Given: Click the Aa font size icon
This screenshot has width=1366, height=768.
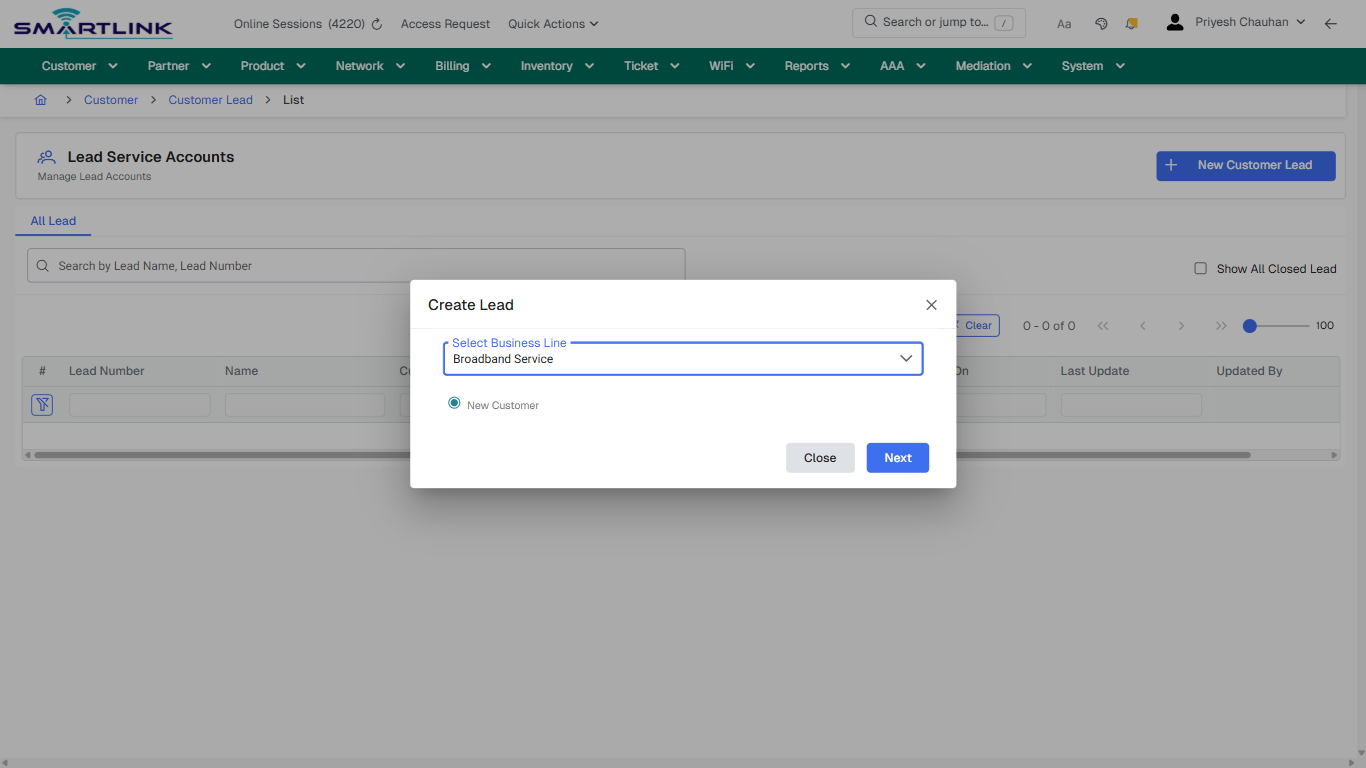Looking at the screenshot, I should pos(1064,23).
